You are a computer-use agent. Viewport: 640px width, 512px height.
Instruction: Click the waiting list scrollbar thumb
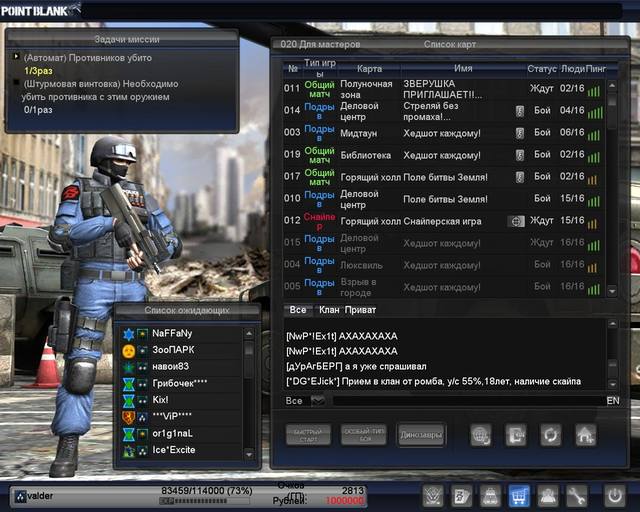(x=249, y=349)
